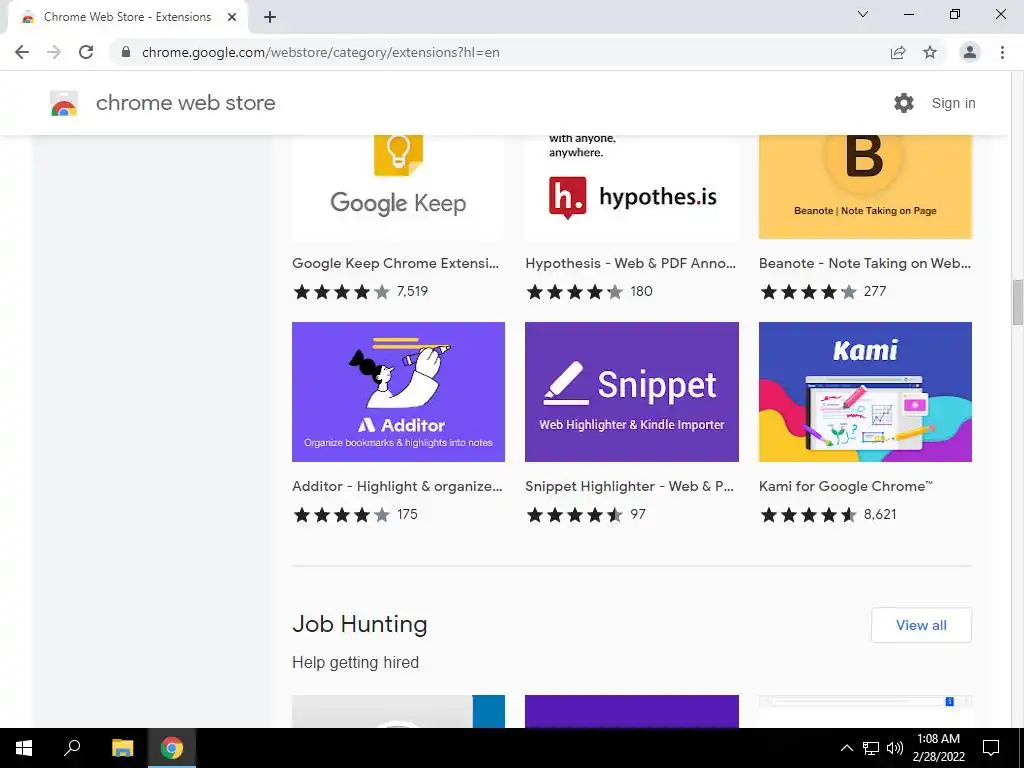Click Beanote - Note Taking title
This screenshot has width=1024, height=768.
pyautogui.click(x=865, y=263)
